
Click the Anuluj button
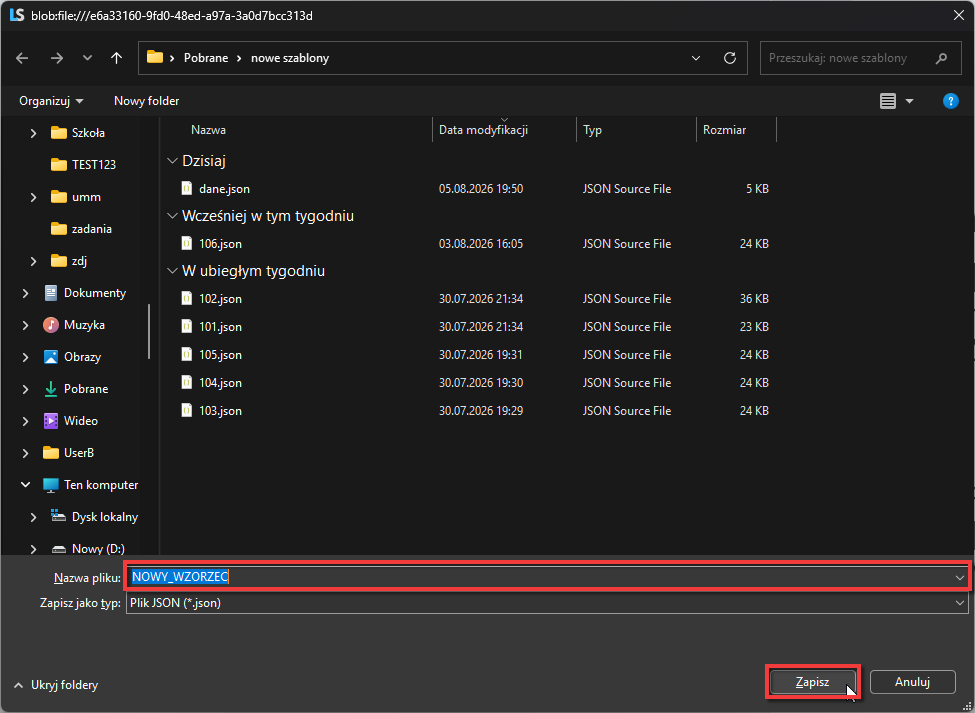[x=912, y=682]
